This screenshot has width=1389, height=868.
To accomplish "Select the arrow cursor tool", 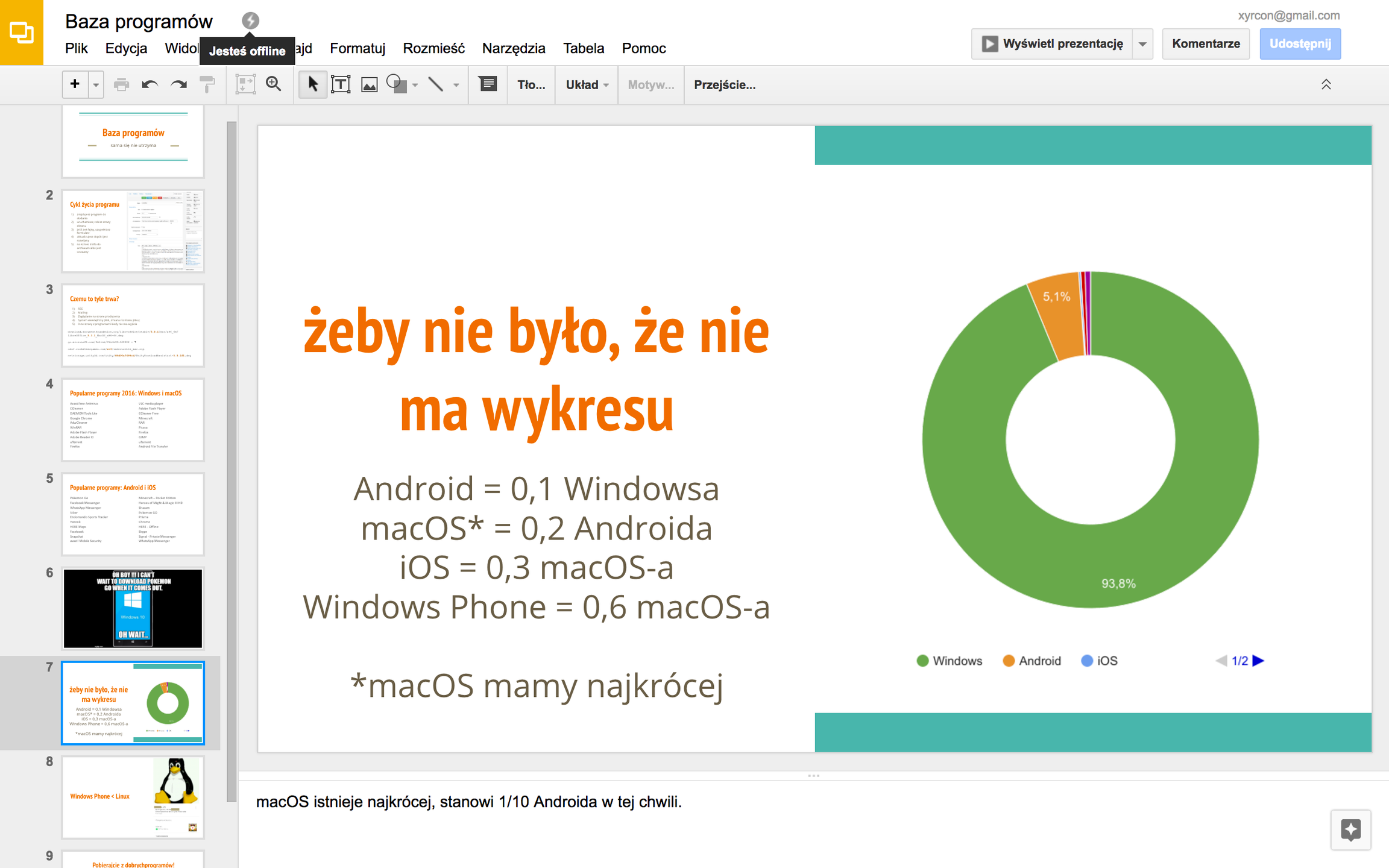I will tap(312, 84).
